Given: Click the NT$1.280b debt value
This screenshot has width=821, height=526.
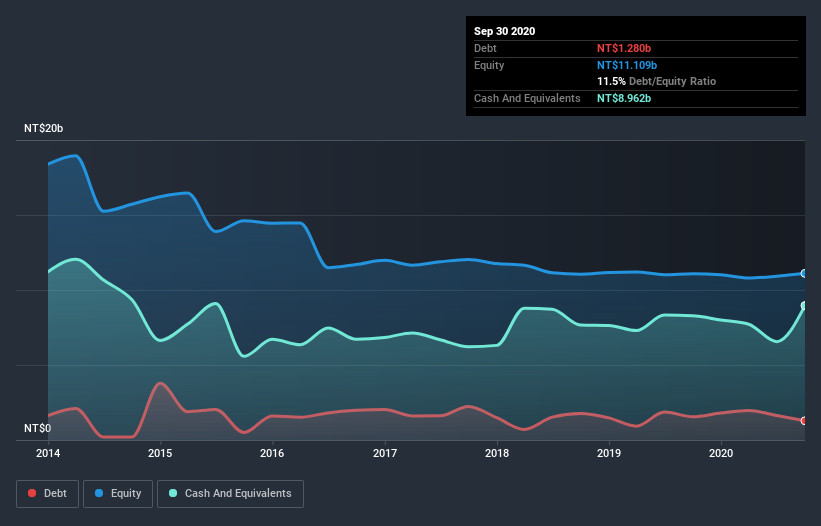Looking at the screenshot, I should (x=624, y=48).
